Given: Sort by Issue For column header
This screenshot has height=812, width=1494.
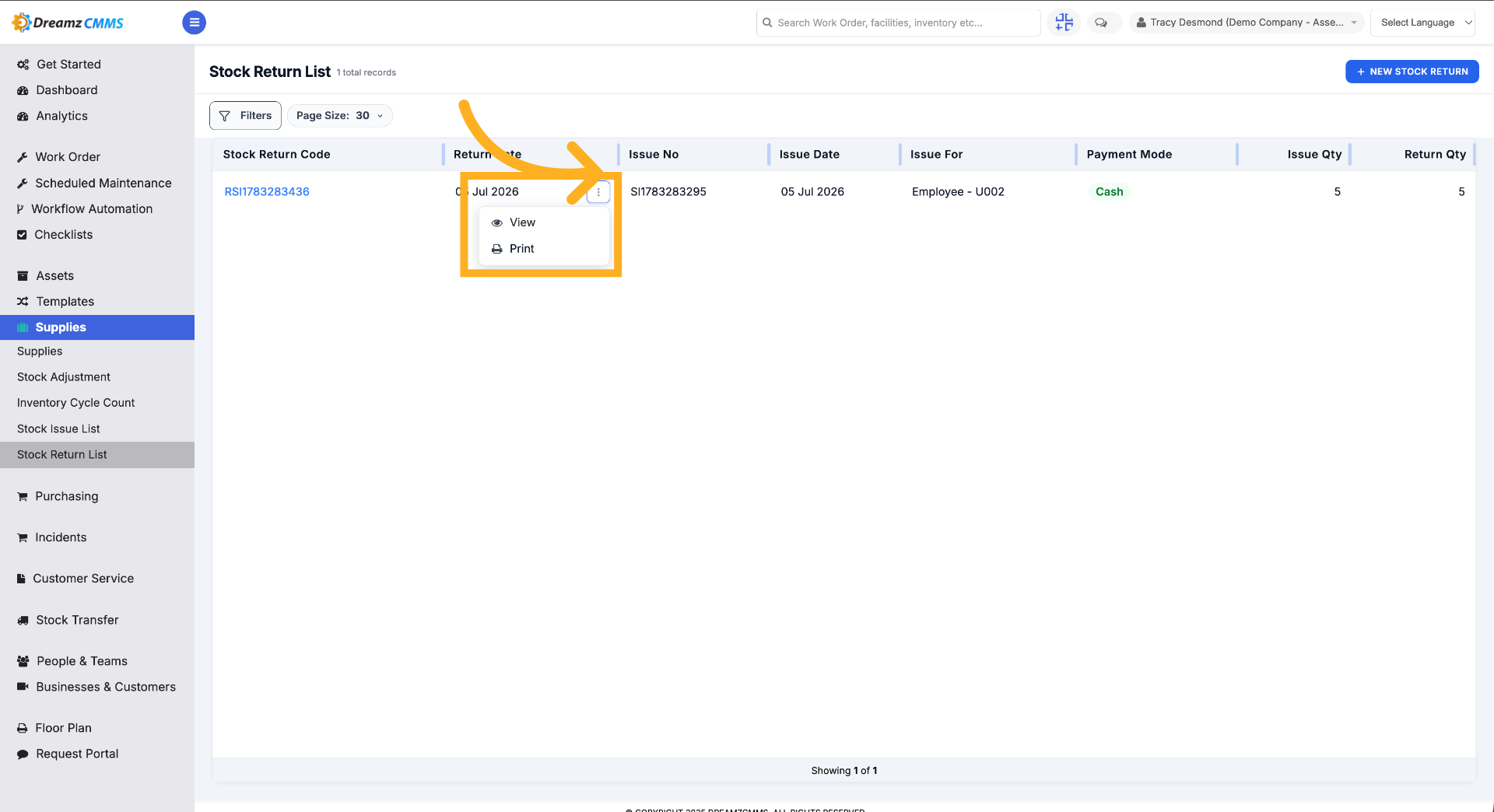Looking at the screenshot, I should pos(936,154).
